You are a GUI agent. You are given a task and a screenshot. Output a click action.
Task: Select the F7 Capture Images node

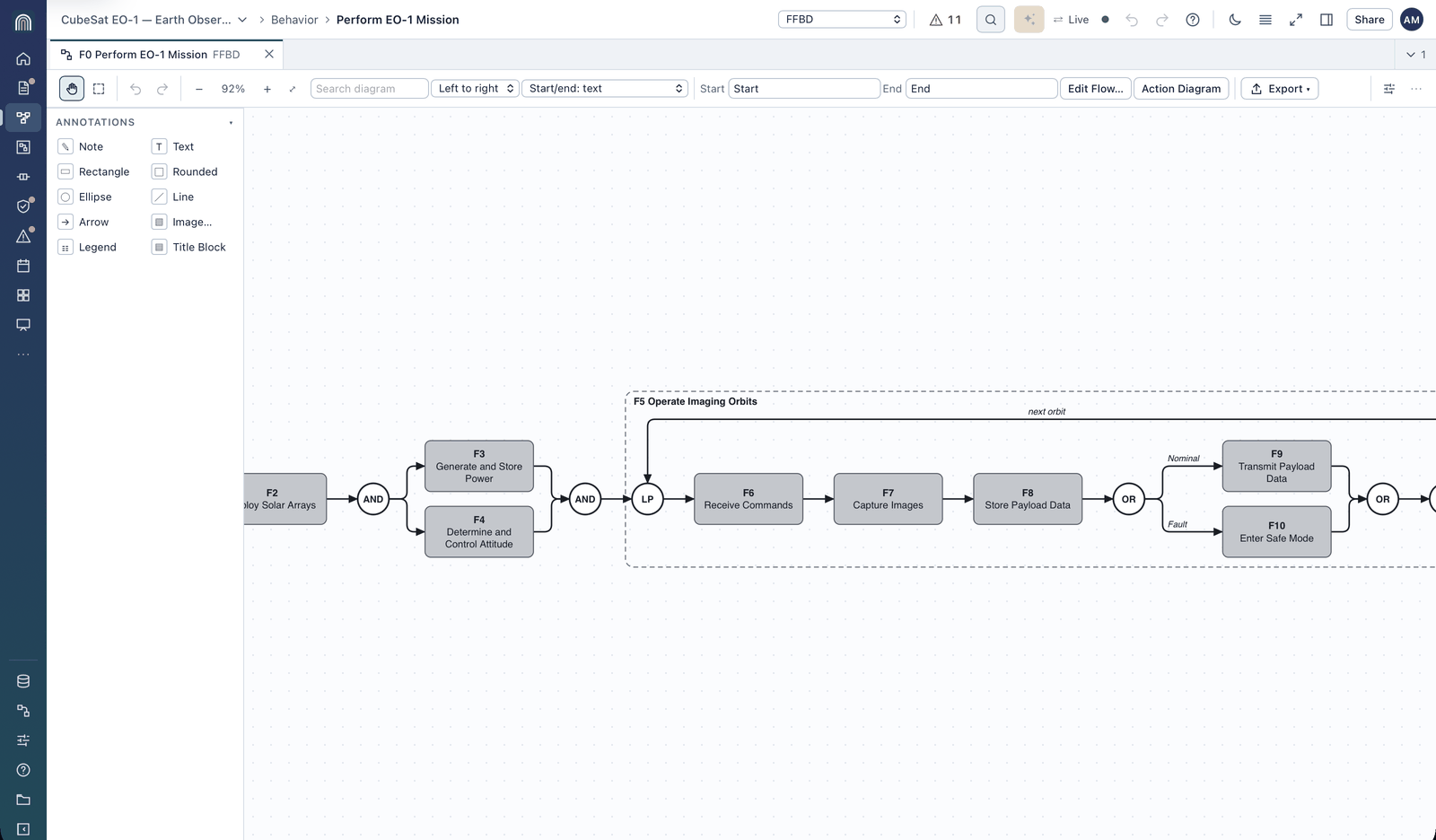(888, 499)
